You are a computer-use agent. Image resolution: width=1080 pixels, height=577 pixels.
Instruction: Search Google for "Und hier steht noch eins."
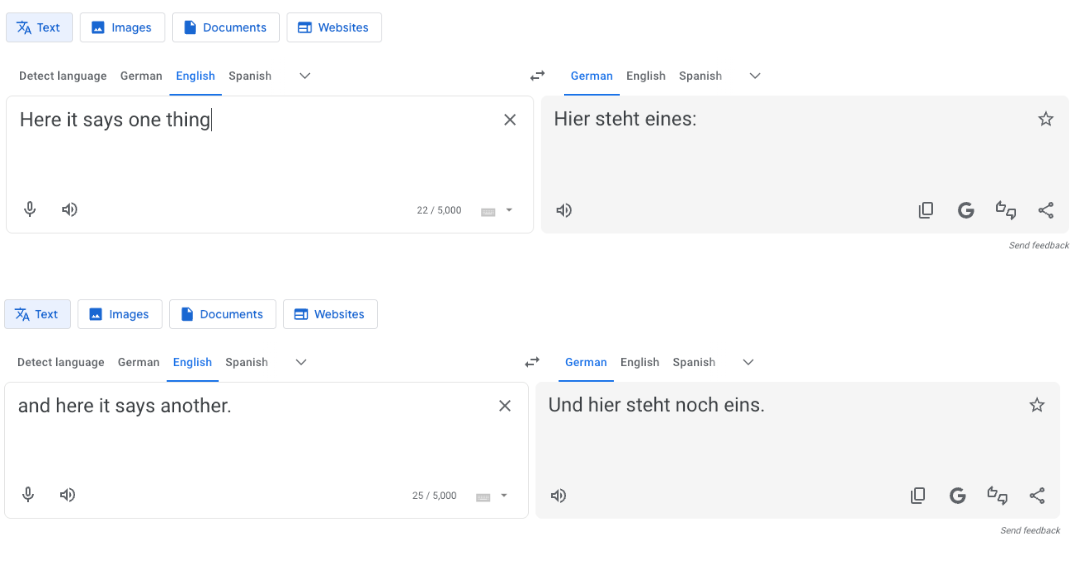pos(958,495)
